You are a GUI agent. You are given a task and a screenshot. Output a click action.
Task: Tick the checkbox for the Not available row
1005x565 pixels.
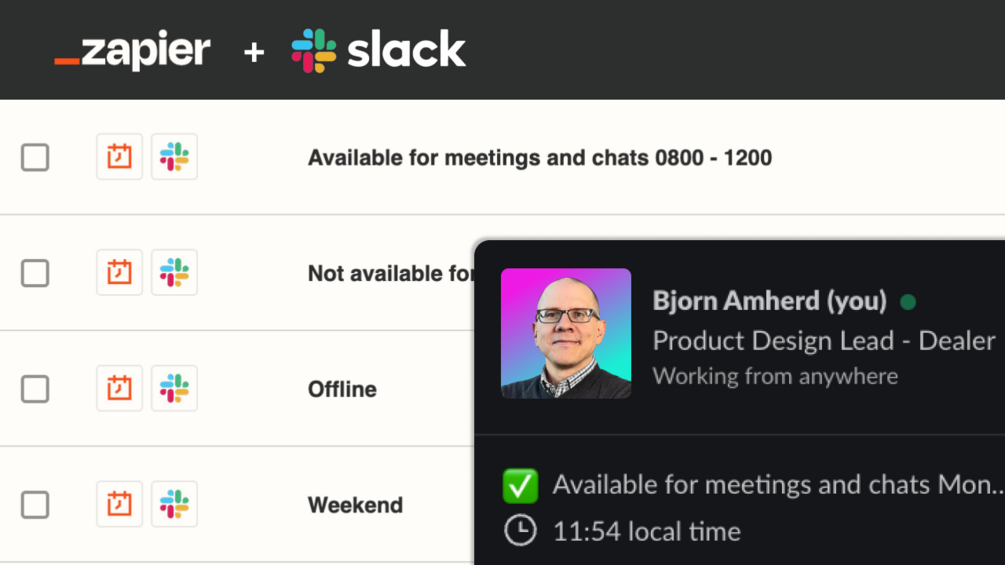click(35, 273)
